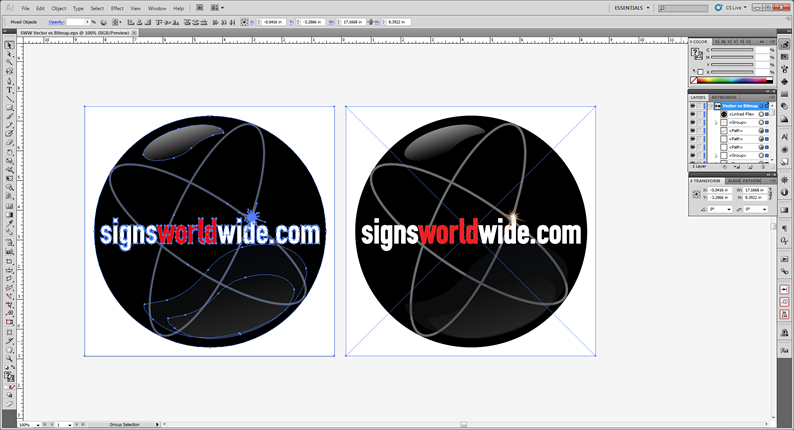
Task: Hide the Linked File sublayer
Action: pos(692,114)
